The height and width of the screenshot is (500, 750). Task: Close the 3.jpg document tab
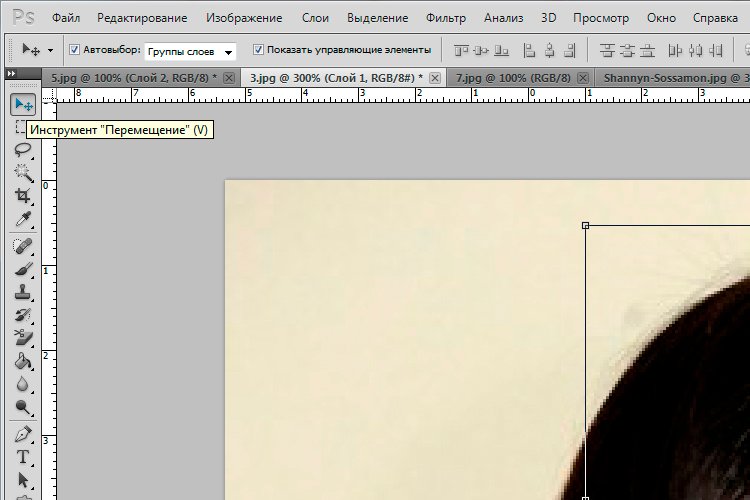pos(432,77)
